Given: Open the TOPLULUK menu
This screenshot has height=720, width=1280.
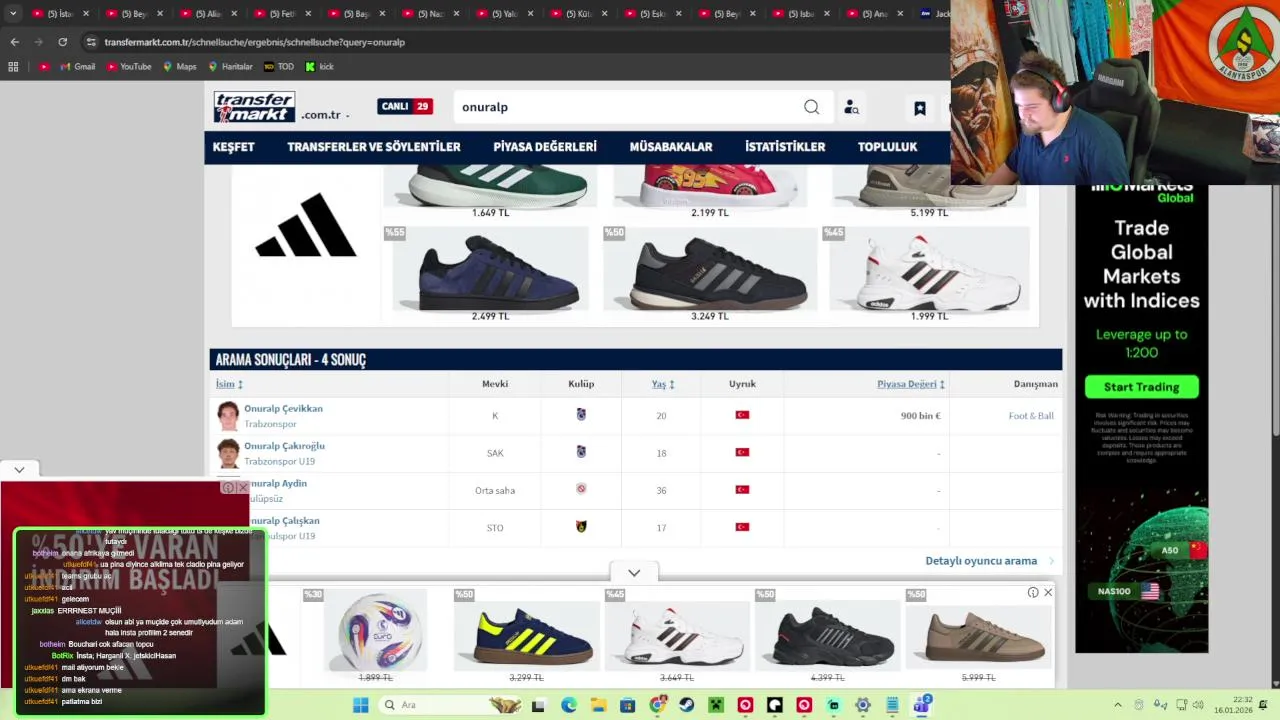Looking at the screenshot, I should (x=887, y=147).
